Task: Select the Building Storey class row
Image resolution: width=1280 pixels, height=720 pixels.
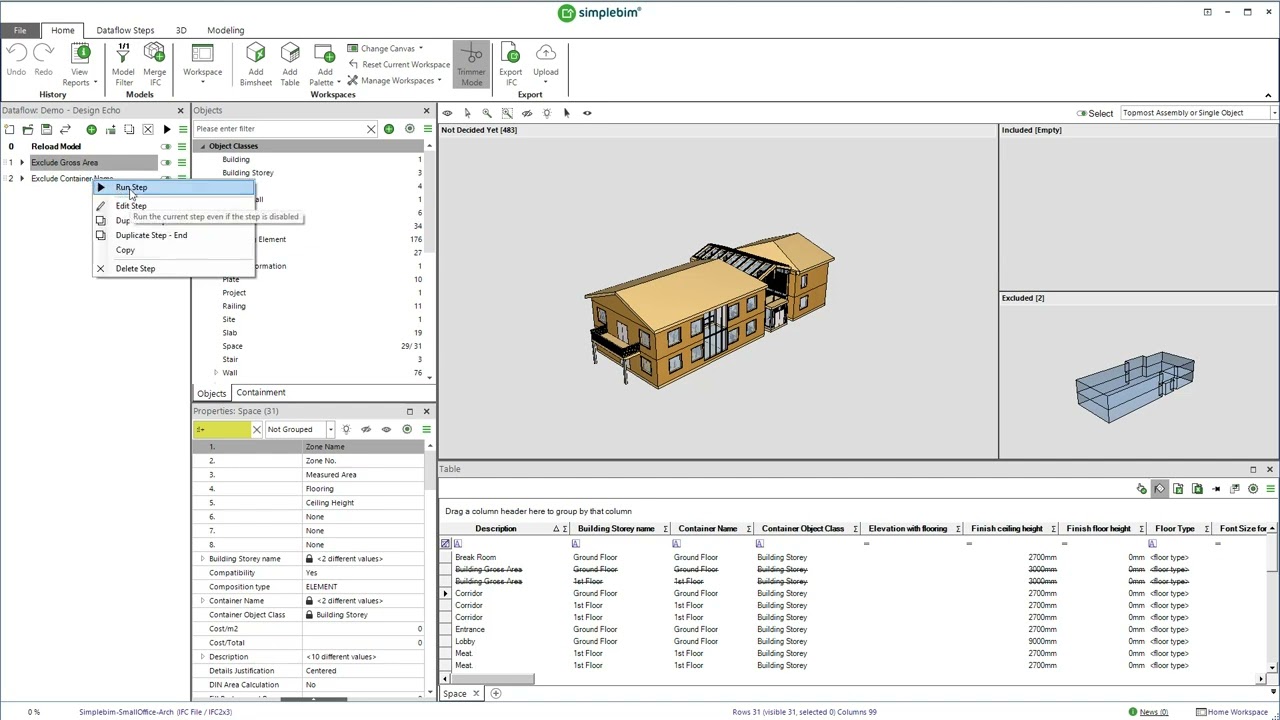Action: click(310, 173)
